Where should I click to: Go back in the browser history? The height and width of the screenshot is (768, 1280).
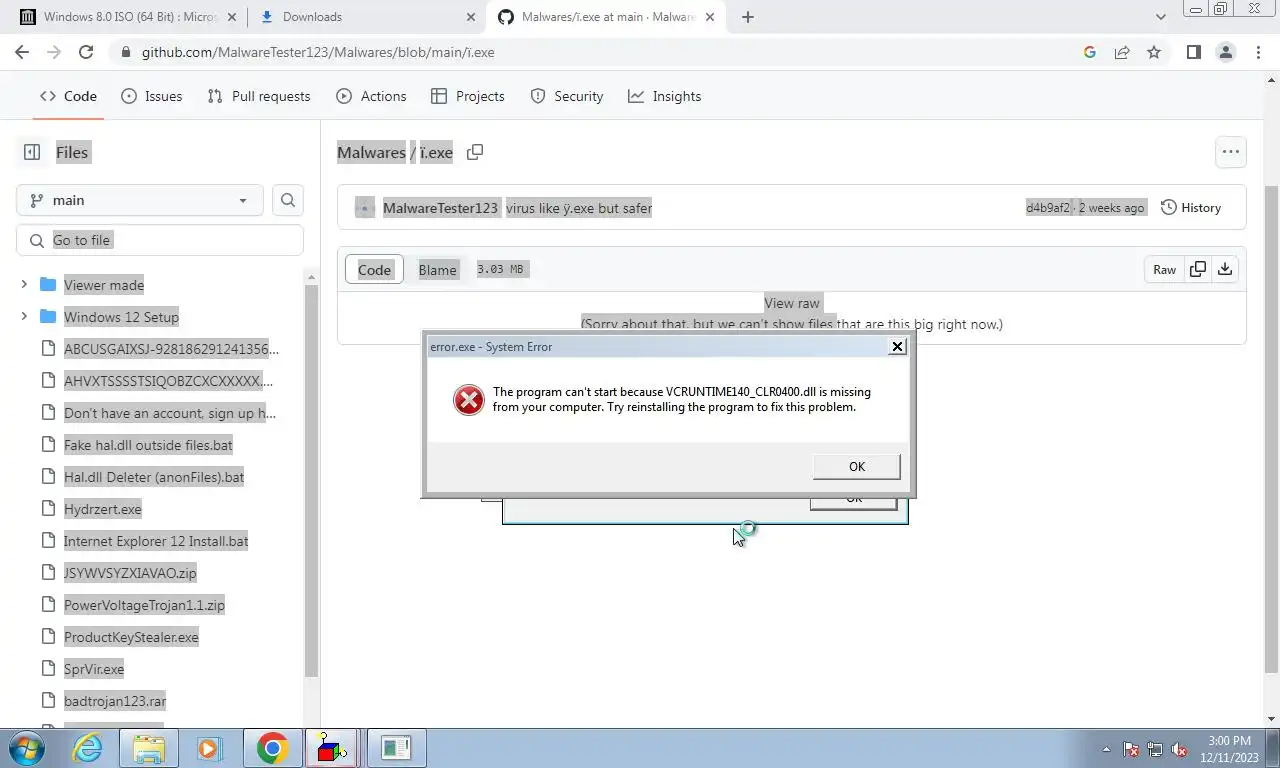pyautogui.click(x=24, y=52)
